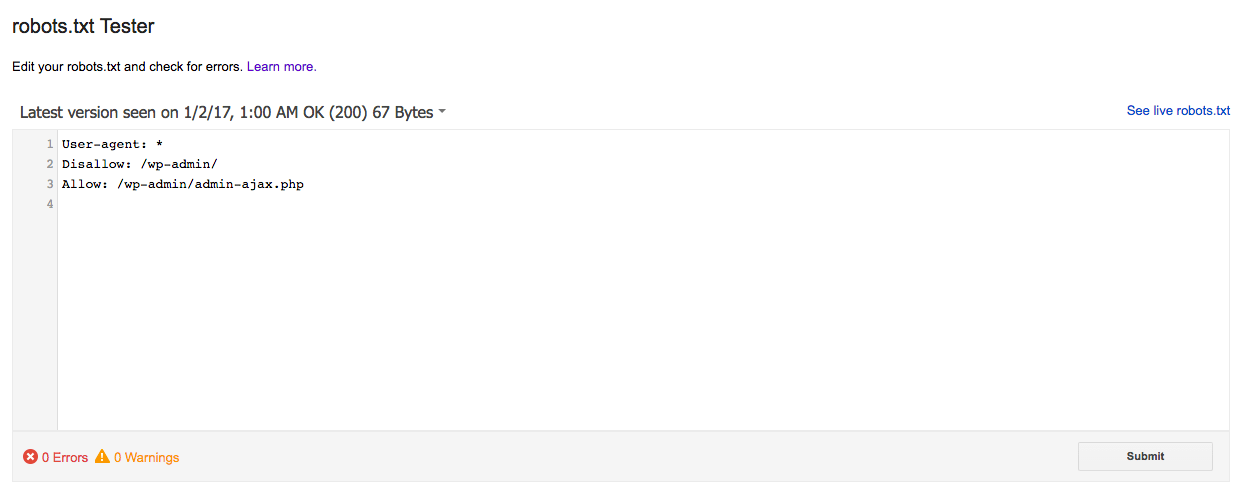Select line number 4 in the gutter
The width and height of the screenshot is (1240, 493).
(x=49, y=204)
